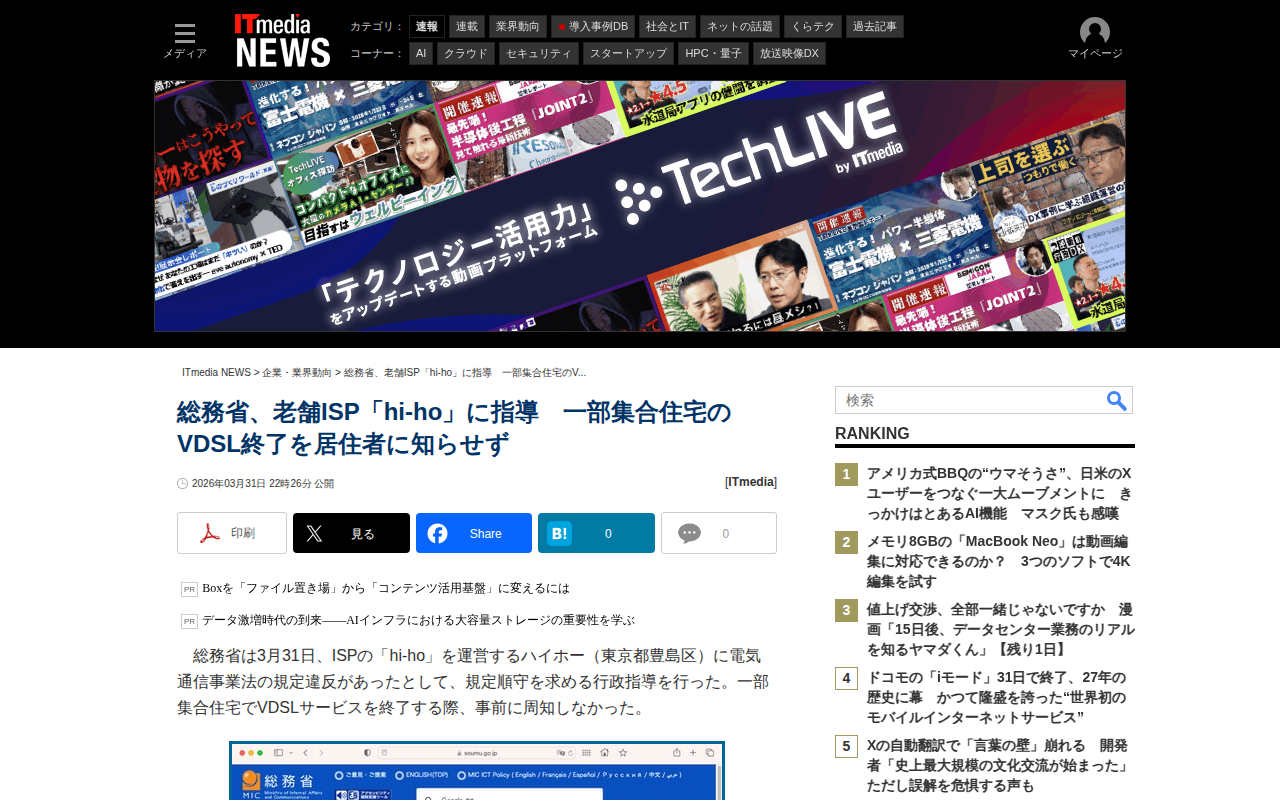Screen dimensions: 1280x800
Task: Bookmark on Hatena B! button
Action: point(596,533)
